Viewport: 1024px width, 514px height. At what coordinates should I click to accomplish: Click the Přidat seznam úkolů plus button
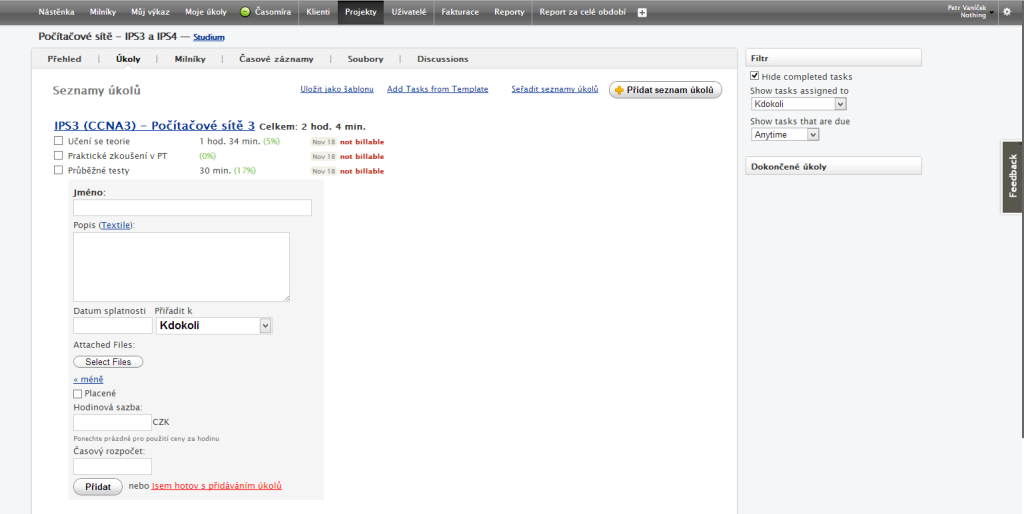click(665, 90)
